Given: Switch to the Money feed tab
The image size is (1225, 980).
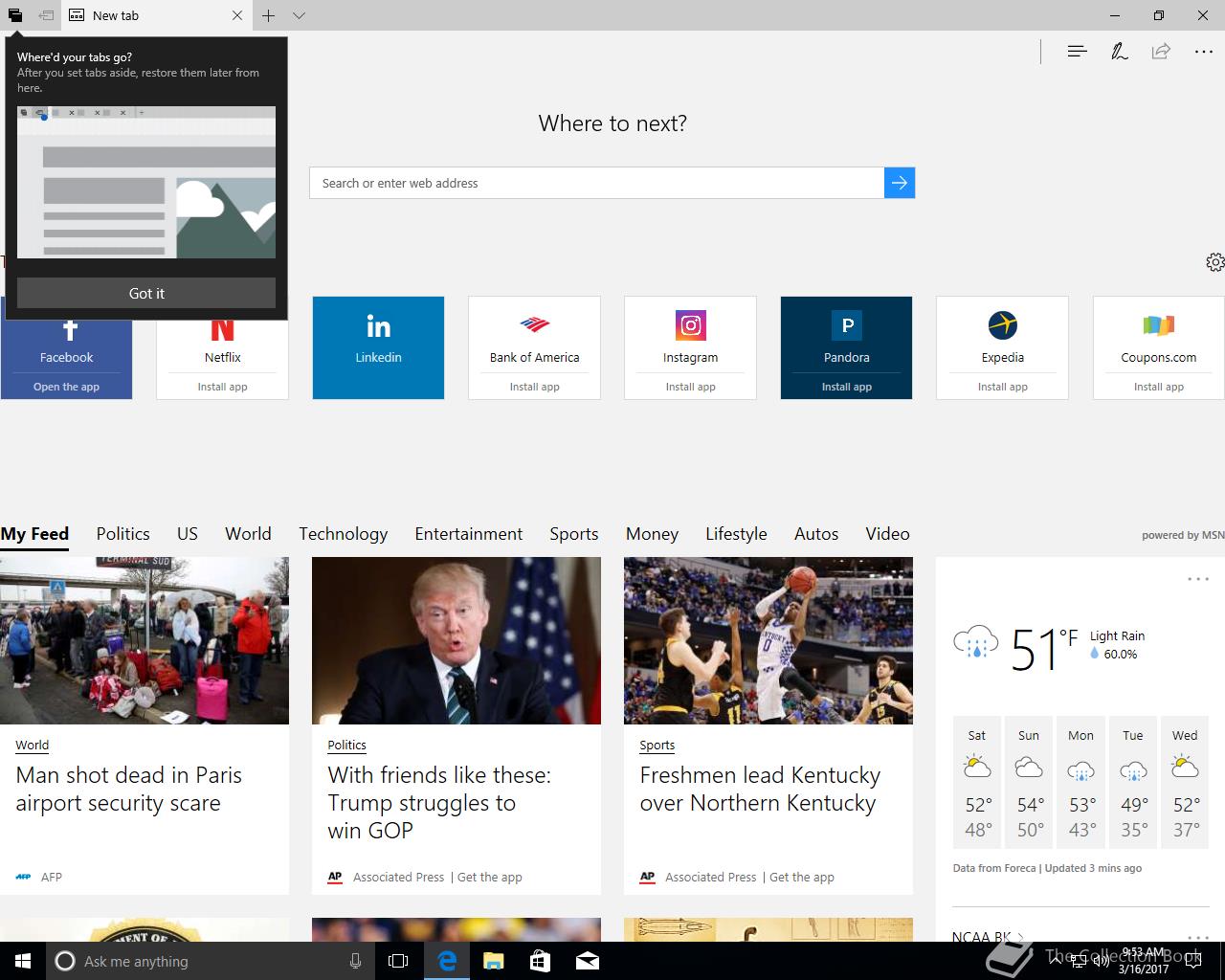Looking at the screenshot, I should click(x=652, y=534).
